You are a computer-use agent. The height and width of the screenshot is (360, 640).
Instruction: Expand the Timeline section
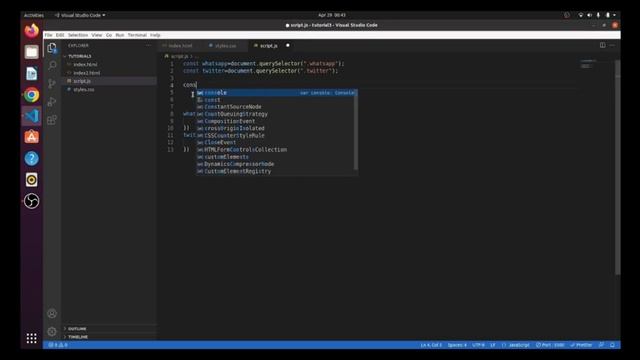tap(78, 337)
